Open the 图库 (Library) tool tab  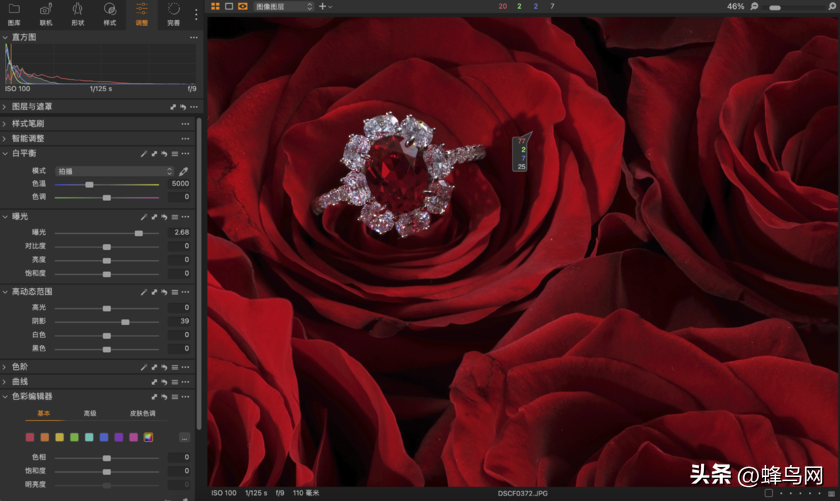pyautogui.click(x=14, y=14)
